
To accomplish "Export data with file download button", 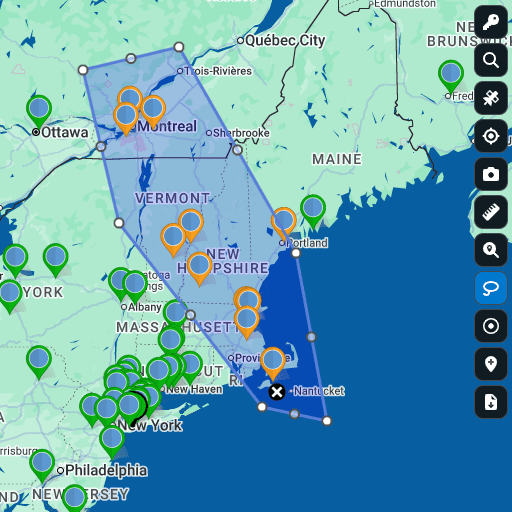I will [x=491, y=402].
